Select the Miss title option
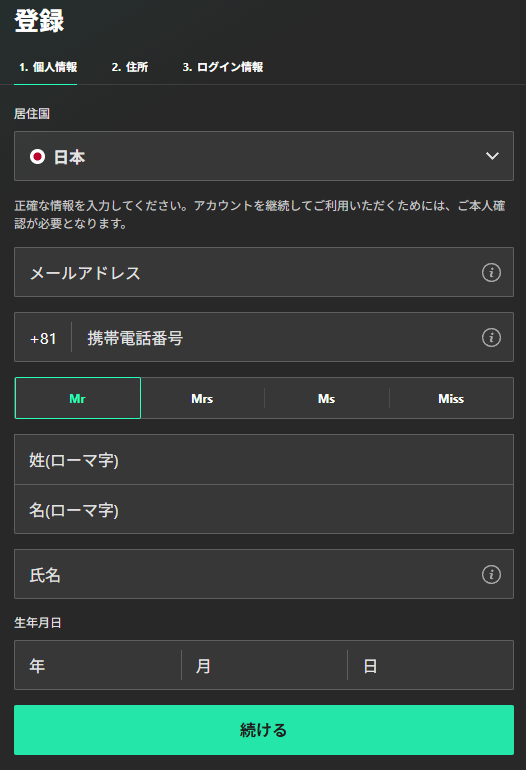The width and height of the screenshot is (526, 770). pyautogui.click(x=451, y=398)
